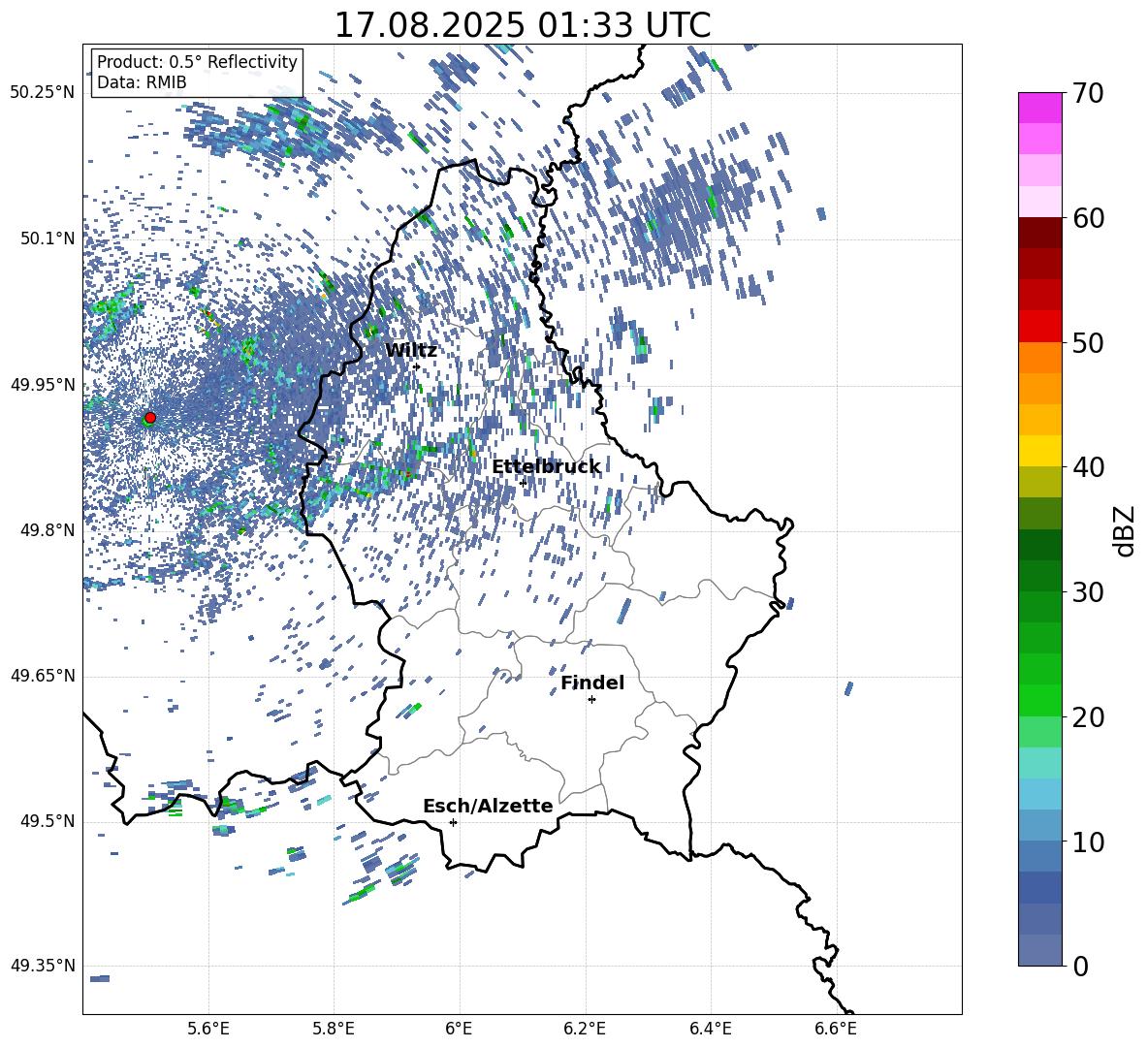This screenshot has width=1148, height=1048.
Task: Click the 'Data: RMIB' text
Action: (x=142, y=82)
